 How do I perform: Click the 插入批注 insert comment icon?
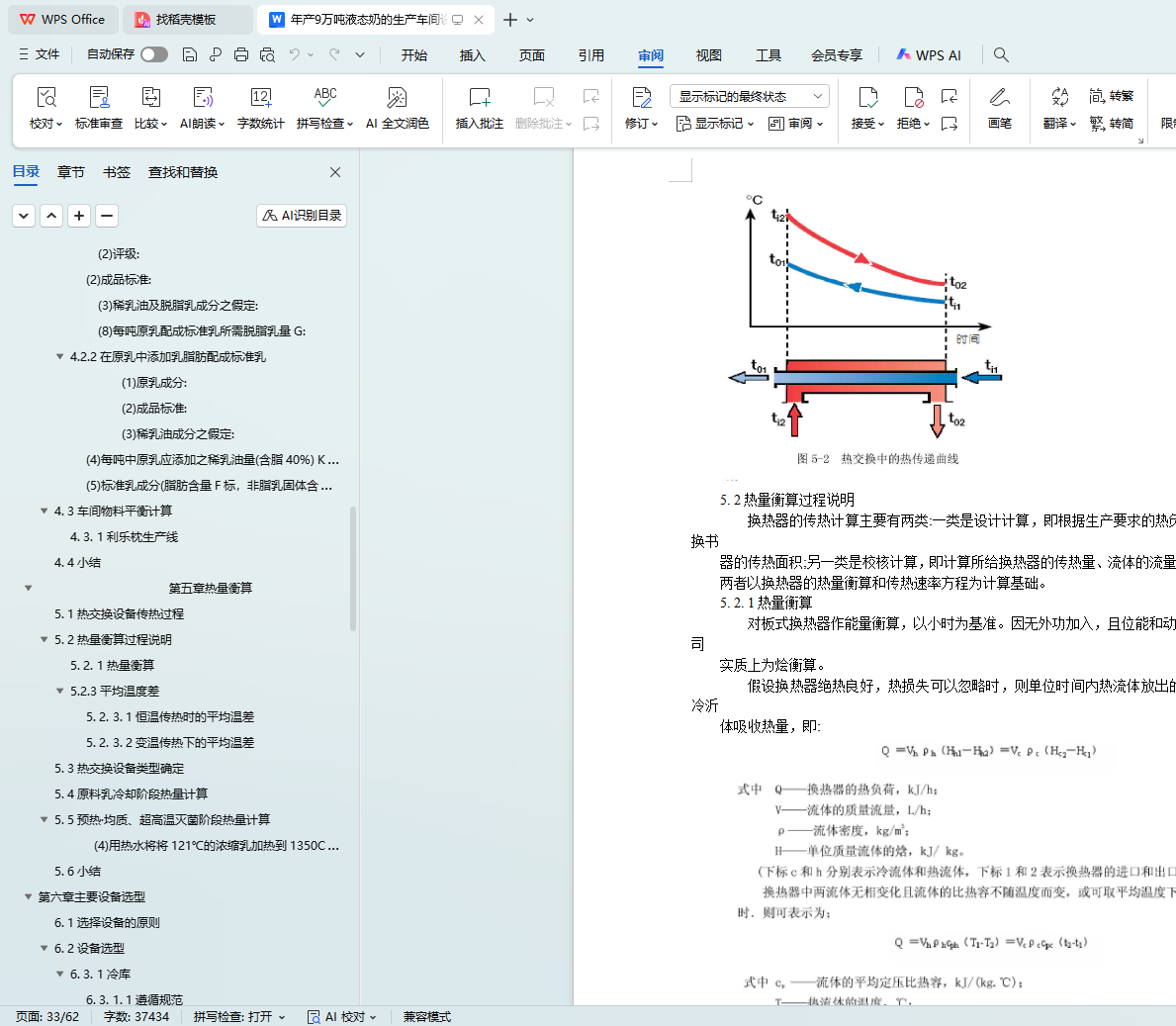[479, 98]
